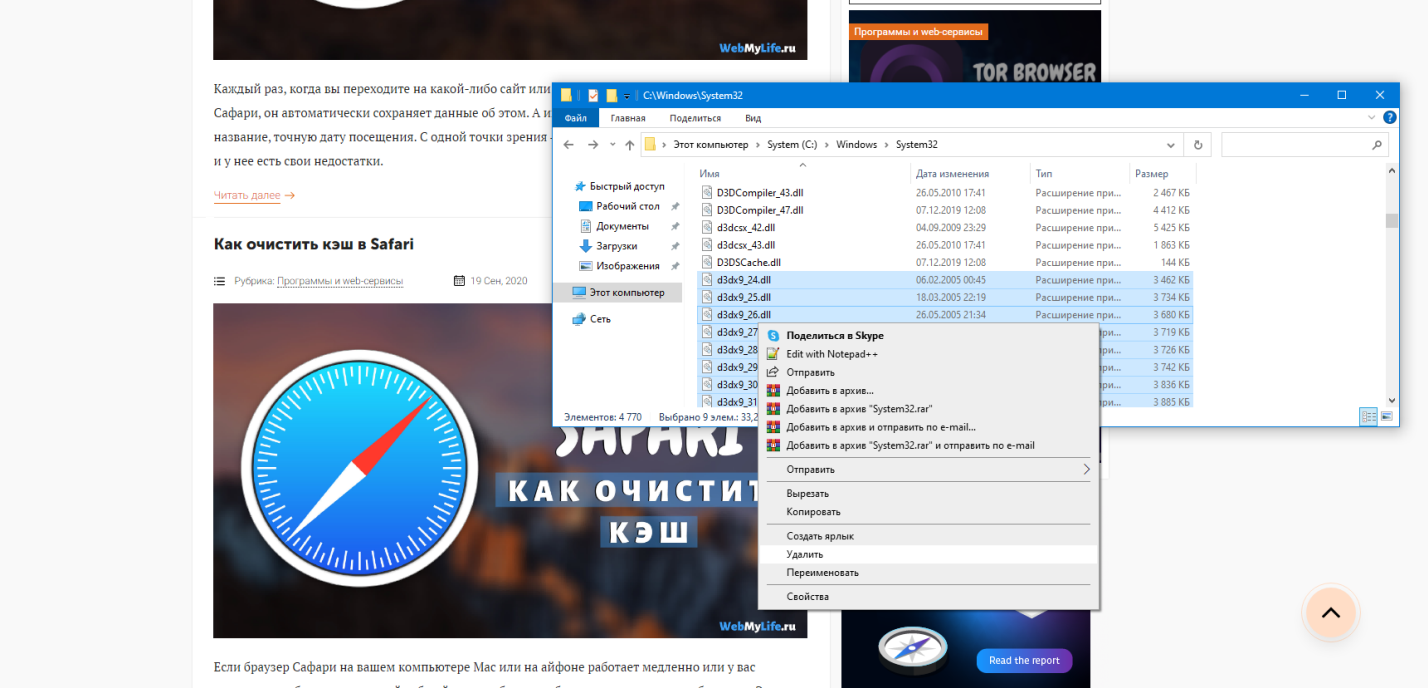Choose Вырезать from the context menu
Image resolution: width=1428 pixels, height=688 pixels.
point(928,494)
